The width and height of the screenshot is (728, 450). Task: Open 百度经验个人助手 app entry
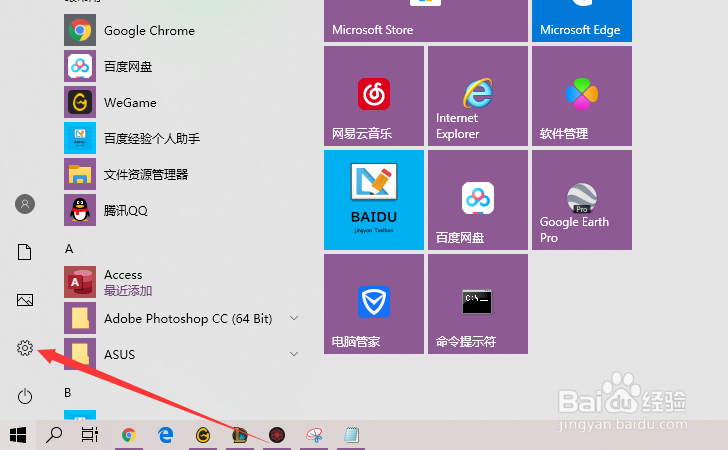(181, 138)
